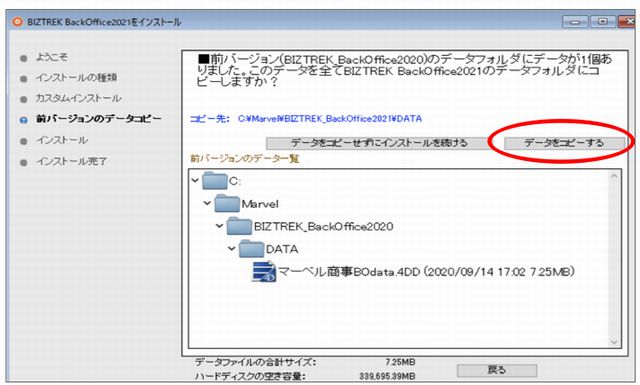The image size is (640, 385).
Task: Minimize the installer window
Action: tap(575, 22)
